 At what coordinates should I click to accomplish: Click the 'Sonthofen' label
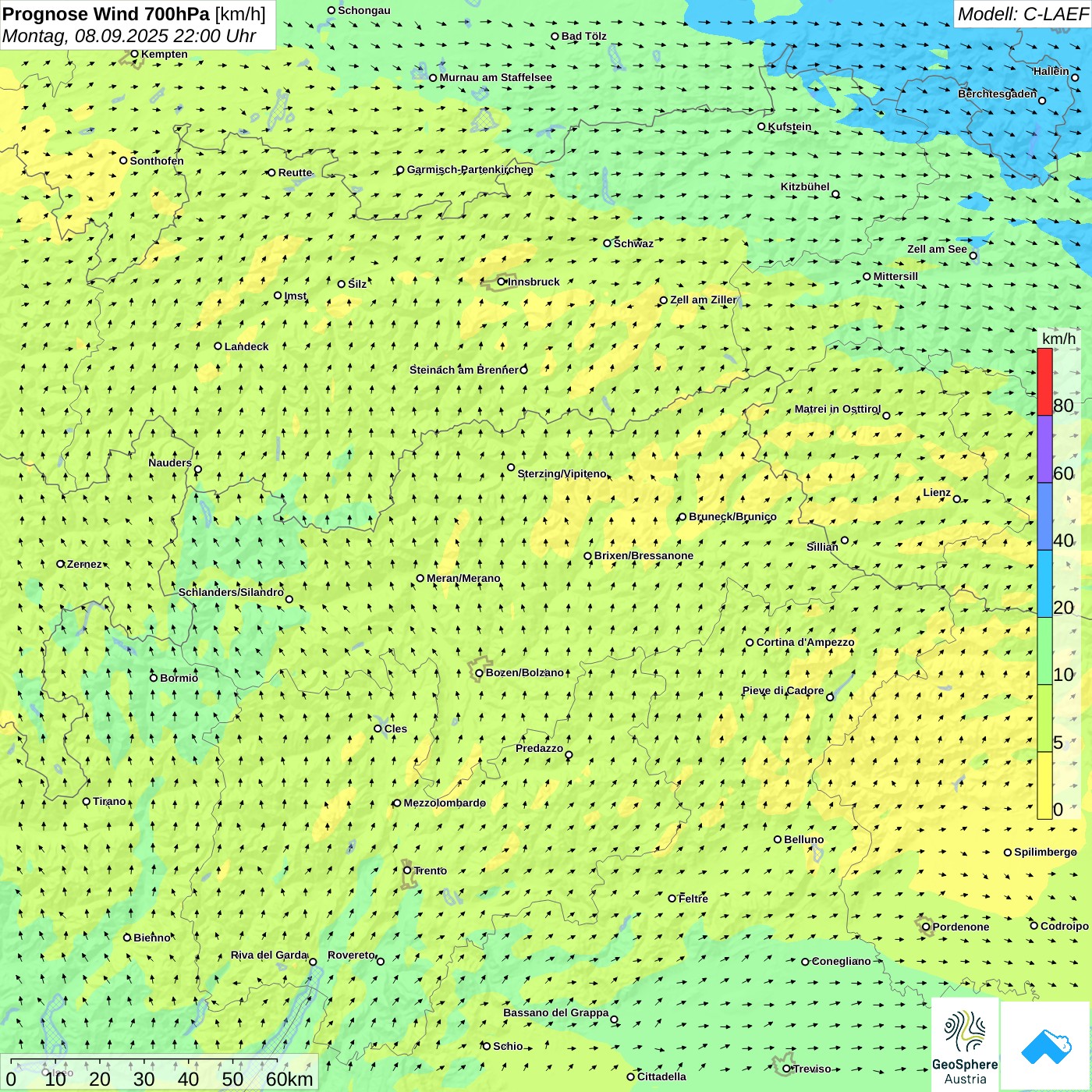pyautogui.click(x=157, y=161)
